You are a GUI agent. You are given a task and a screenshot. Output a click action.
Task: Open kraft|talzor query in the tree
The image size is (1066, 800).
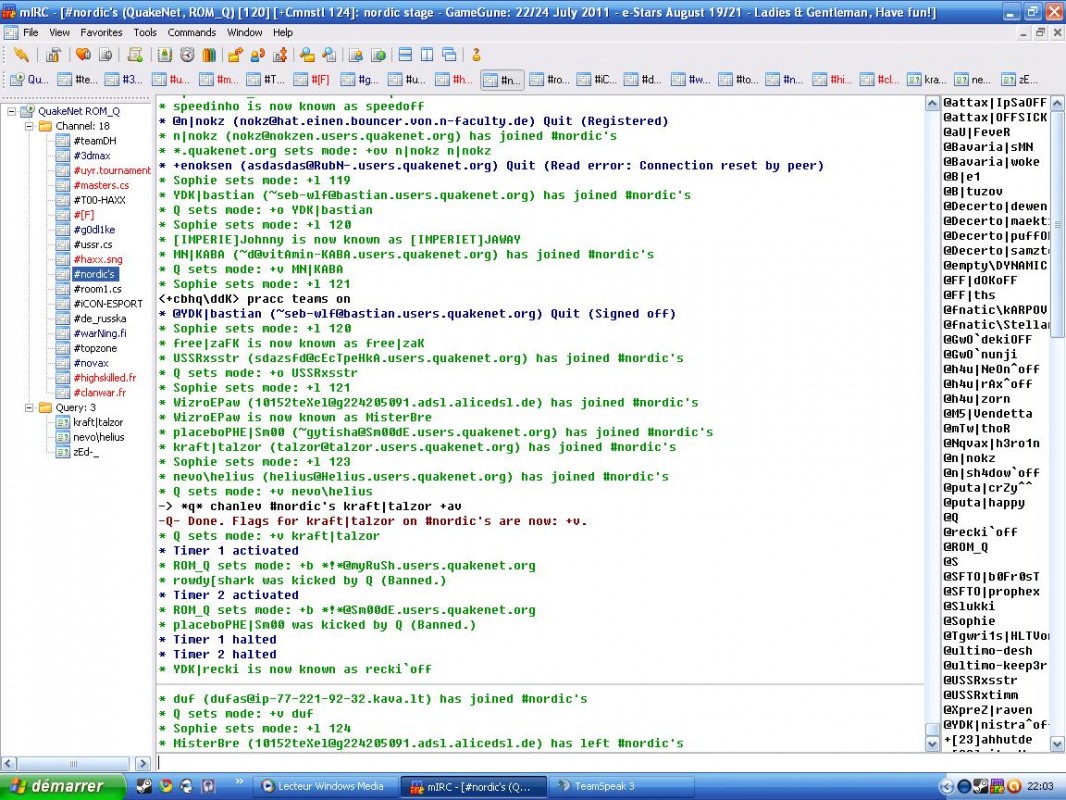(x=98, y=422)
